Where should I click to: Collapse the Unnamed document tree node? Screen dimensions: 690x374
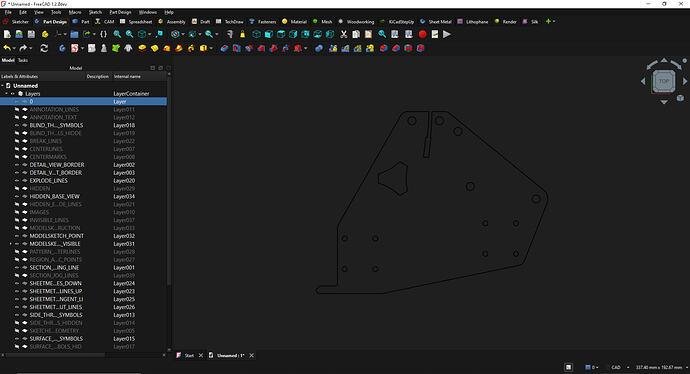pyautogui.click(x=3, y=86)
